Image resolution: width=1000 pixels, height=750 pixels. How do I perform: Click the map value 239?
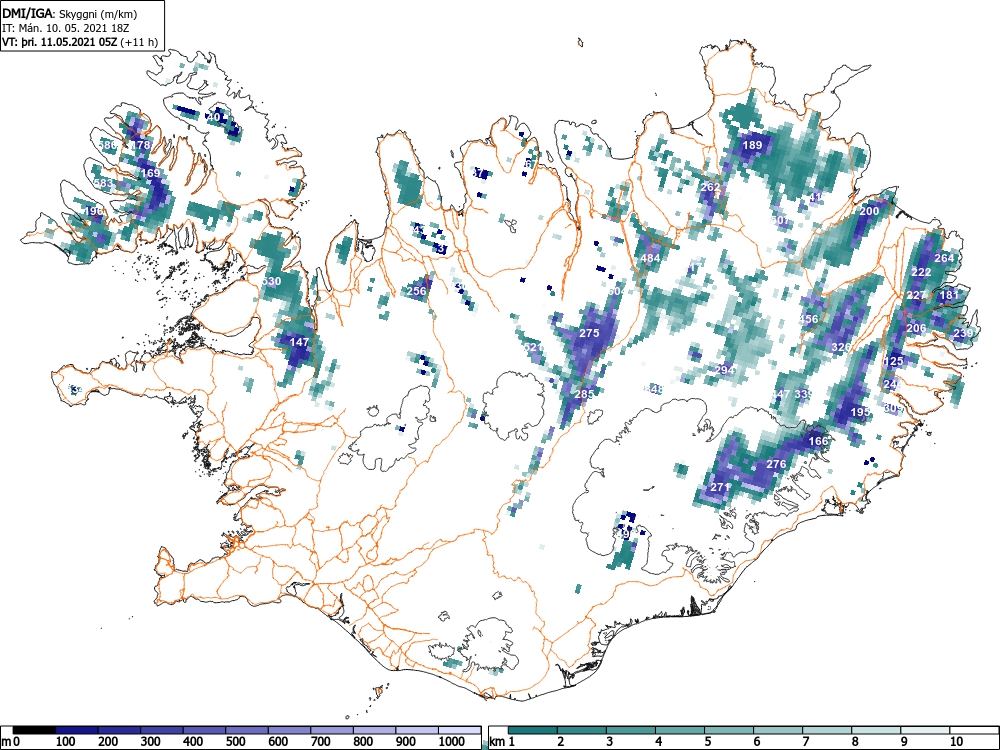coord(963,334)
